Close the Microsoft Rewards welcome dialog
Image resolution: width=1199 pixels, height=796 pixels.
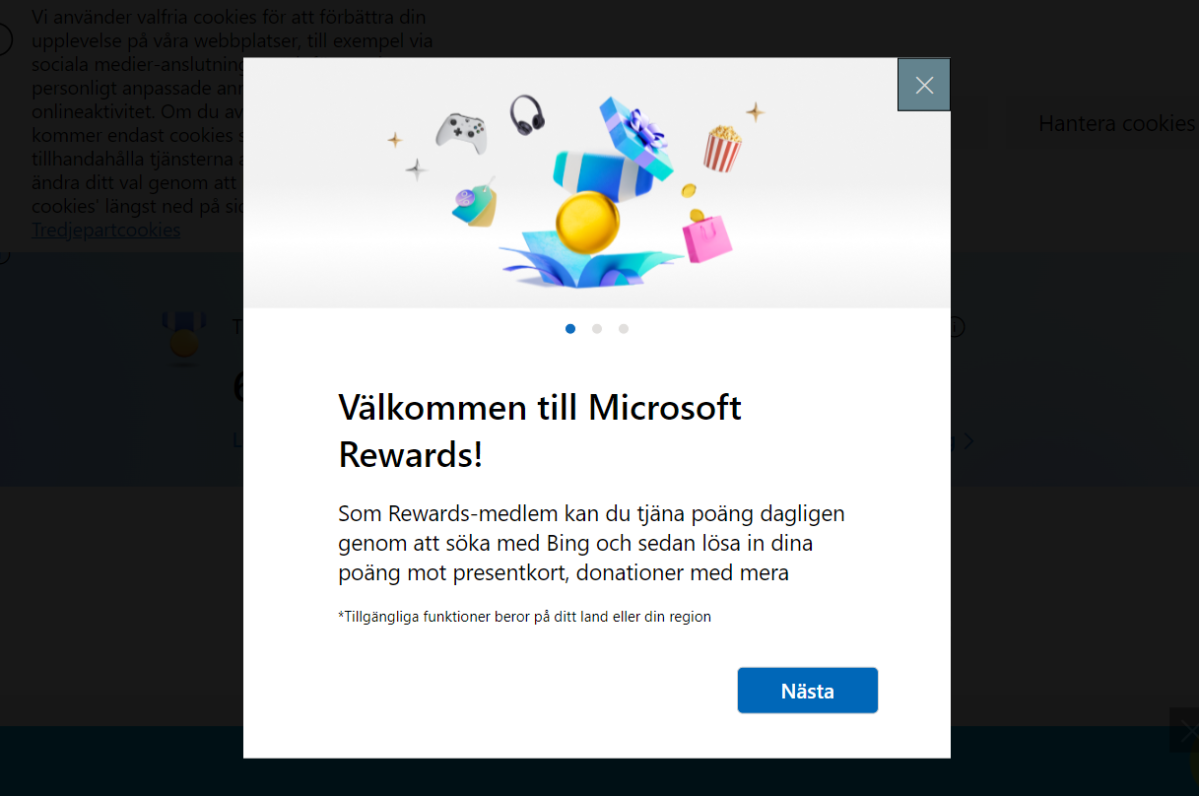(x=924, y=85)
